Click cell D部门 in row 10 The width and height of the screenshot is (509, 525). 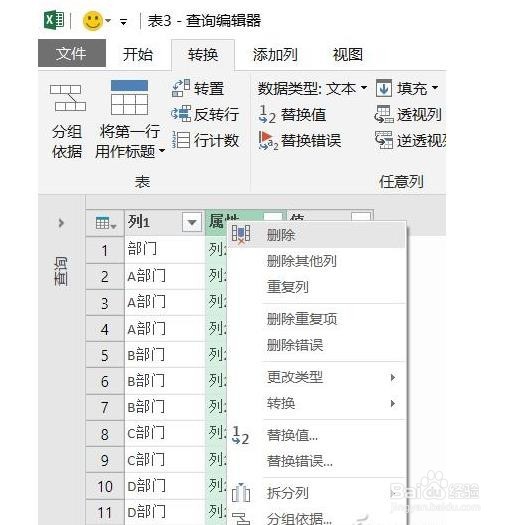coord(164,486)
